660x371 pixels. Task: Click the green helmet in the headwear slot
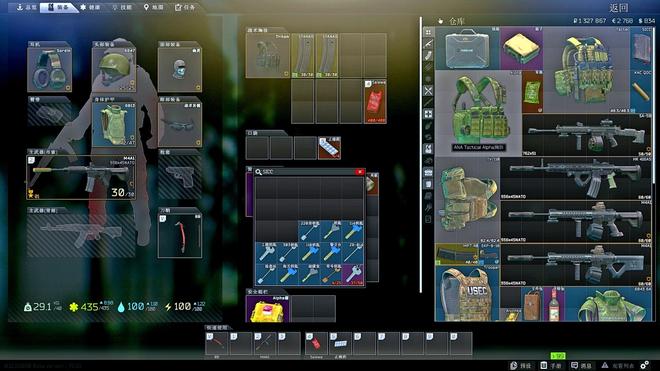114,69
